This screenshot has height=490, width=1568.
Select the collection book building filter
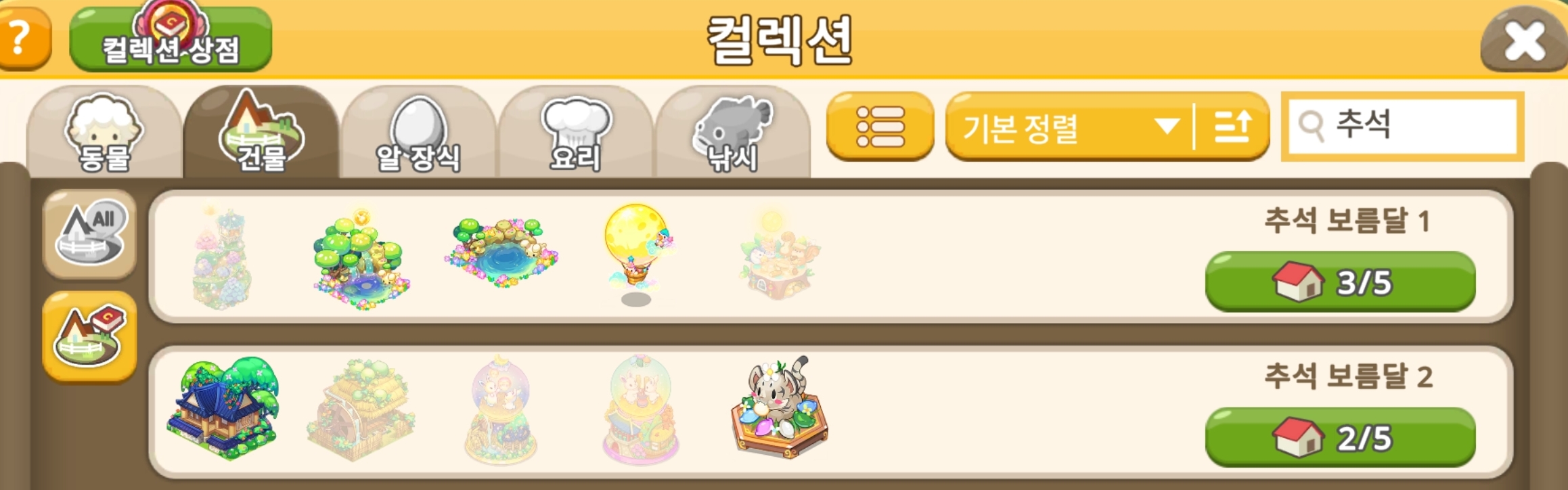tap(90, 336)
